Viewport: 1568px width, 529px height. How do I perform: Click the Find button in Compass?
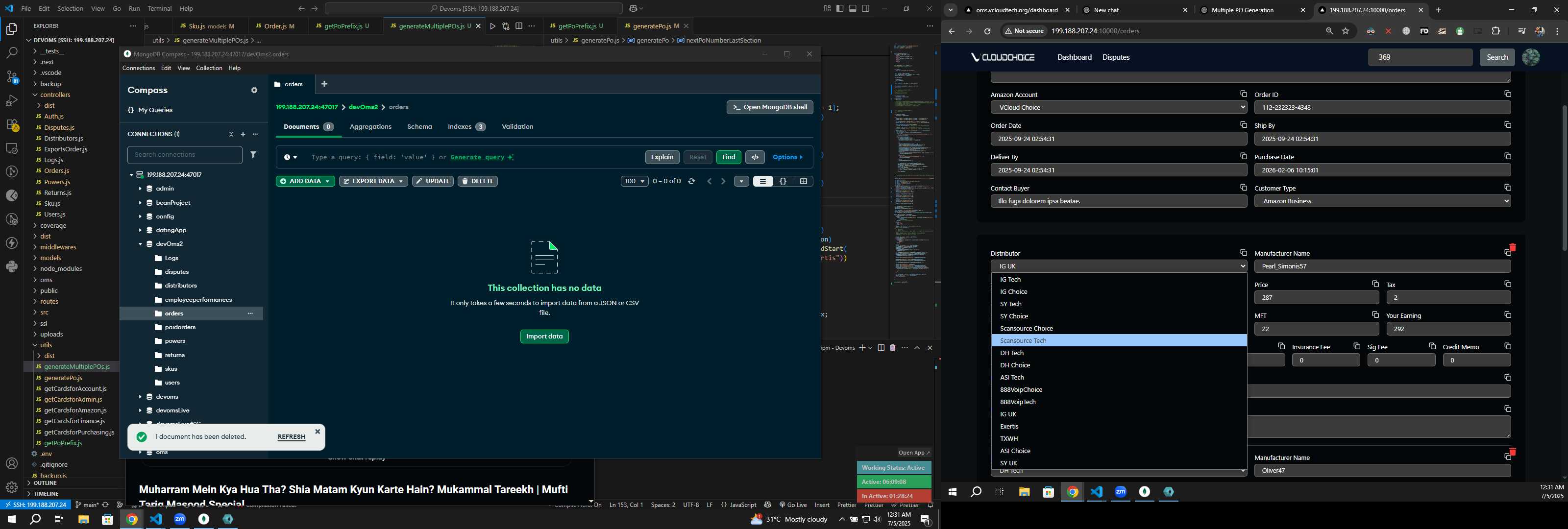point(729,158)
